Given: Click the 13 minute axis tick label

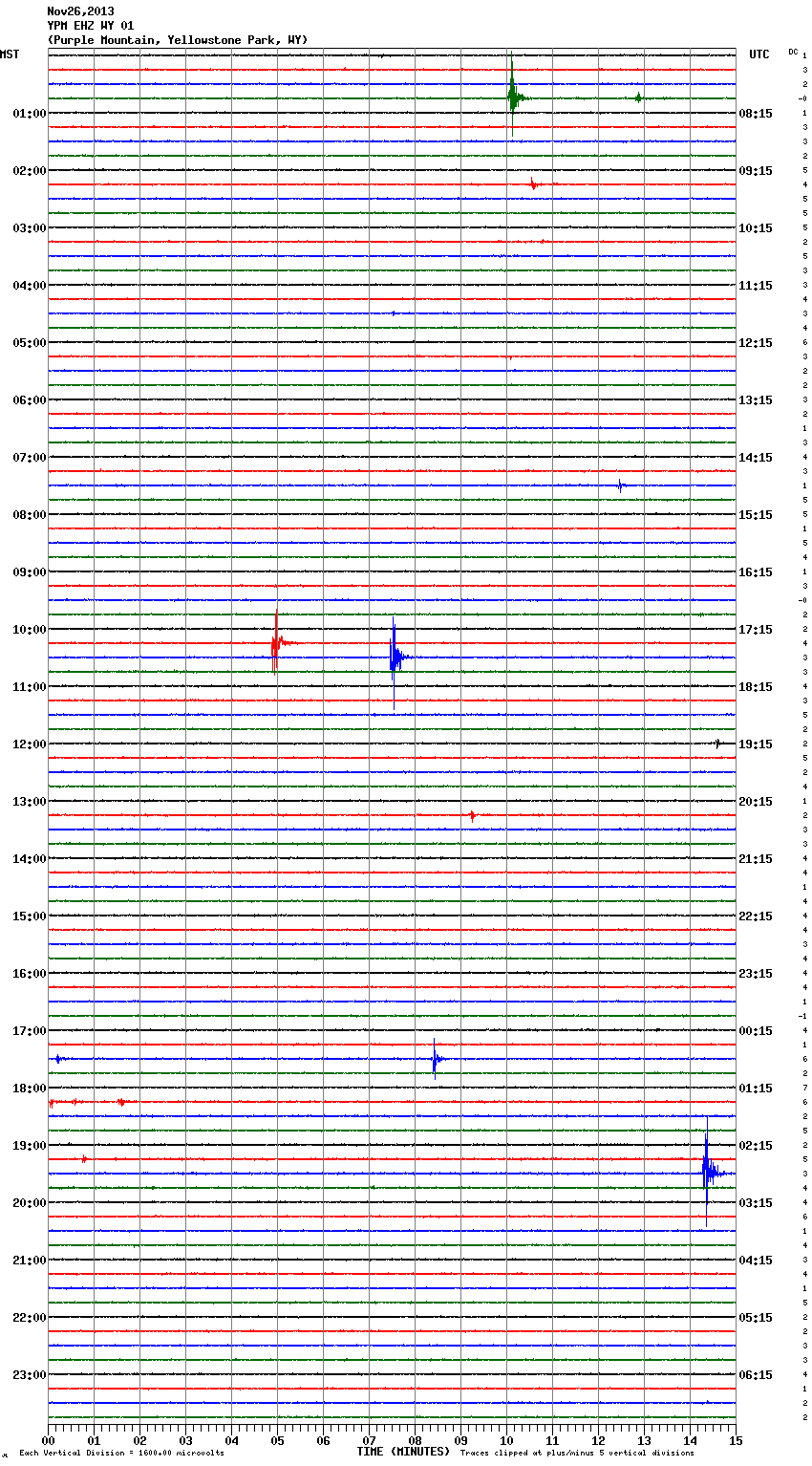Looking at the screenshot, I should point(644,1440).
